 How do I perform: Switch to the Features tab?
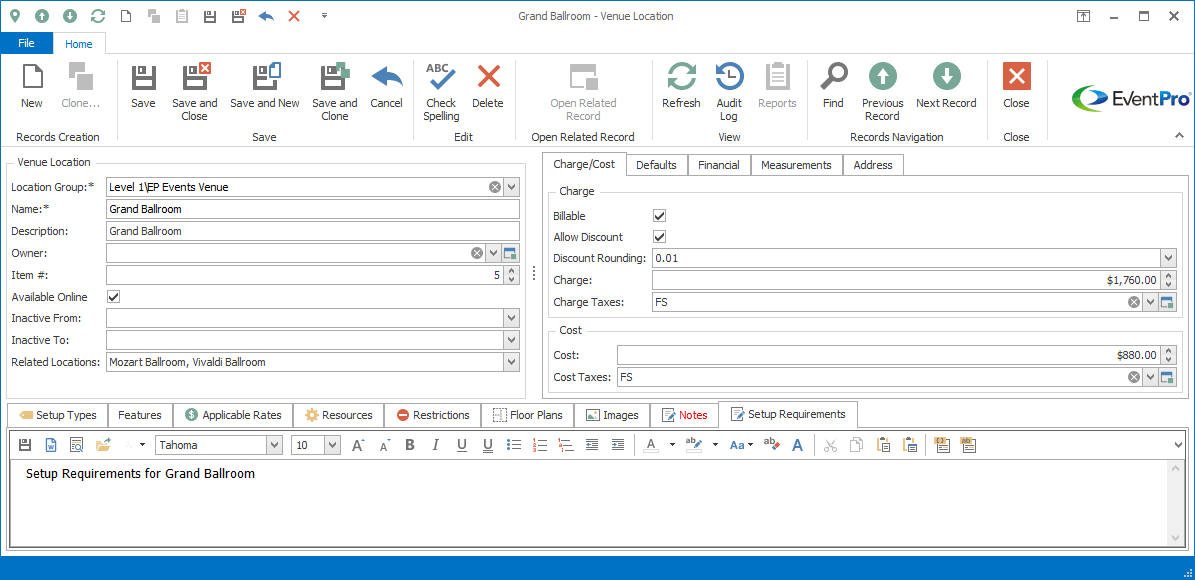click(140, 415)
